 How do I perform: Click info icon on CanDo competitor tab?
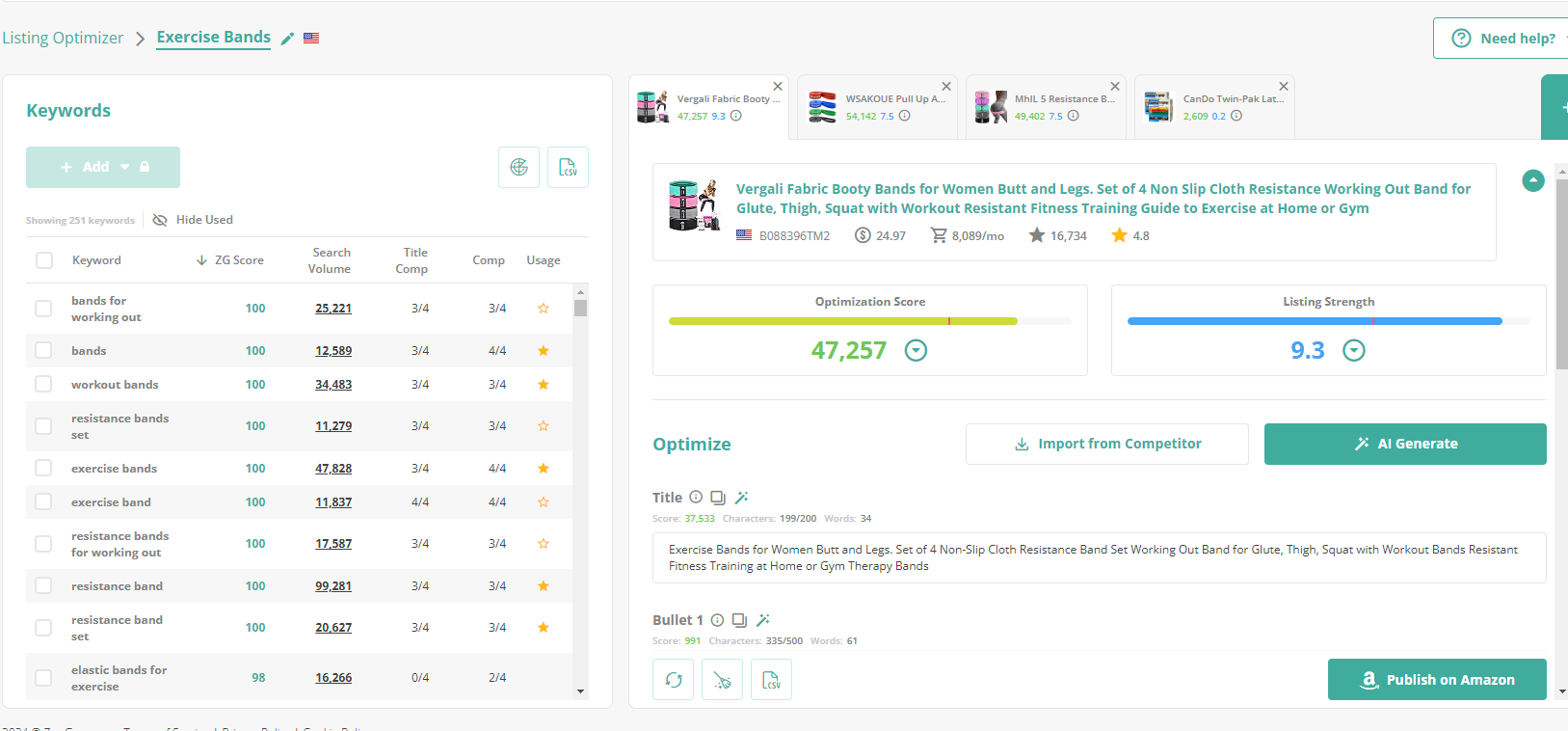tap(1236, 116)
